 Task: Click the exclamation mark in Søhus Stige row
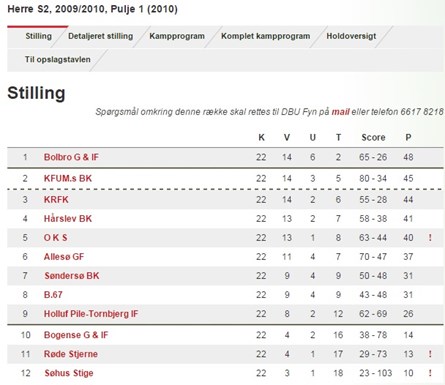[430, 373]
